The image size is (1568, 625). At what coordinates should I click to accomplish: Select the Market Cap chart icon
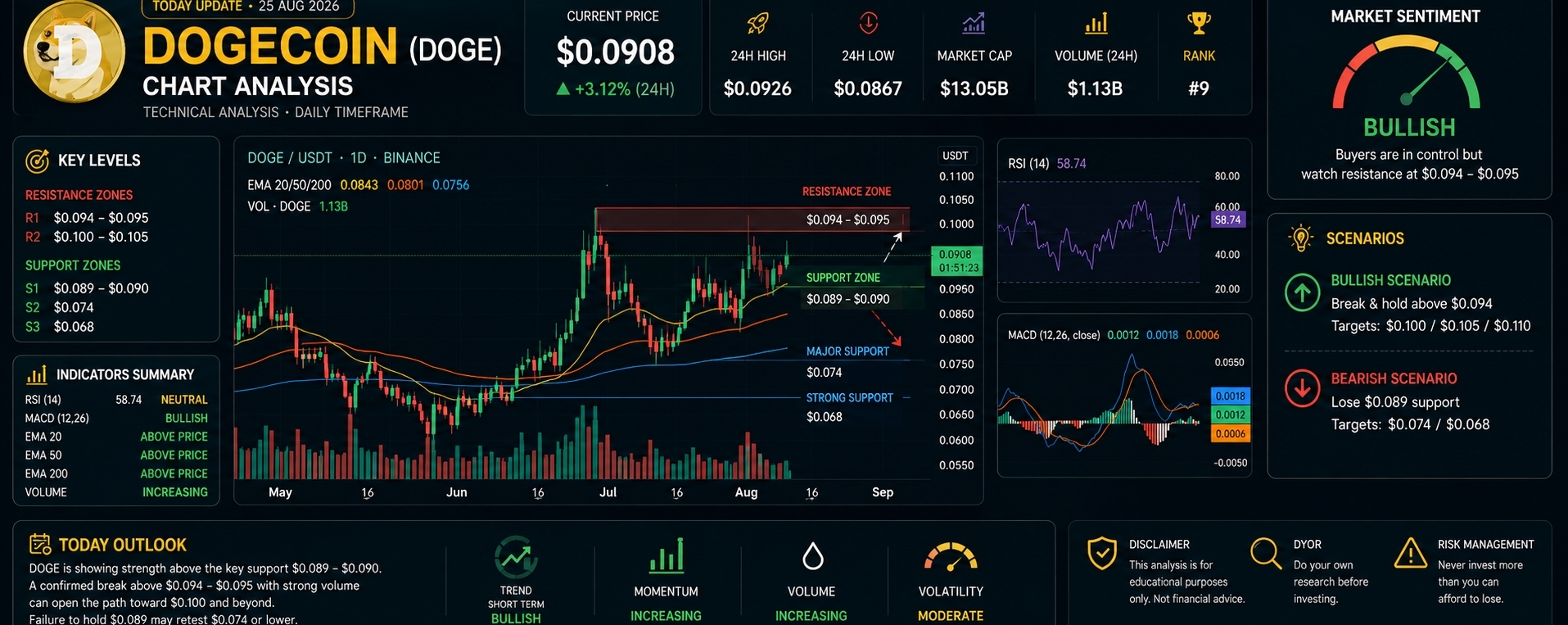974,24
